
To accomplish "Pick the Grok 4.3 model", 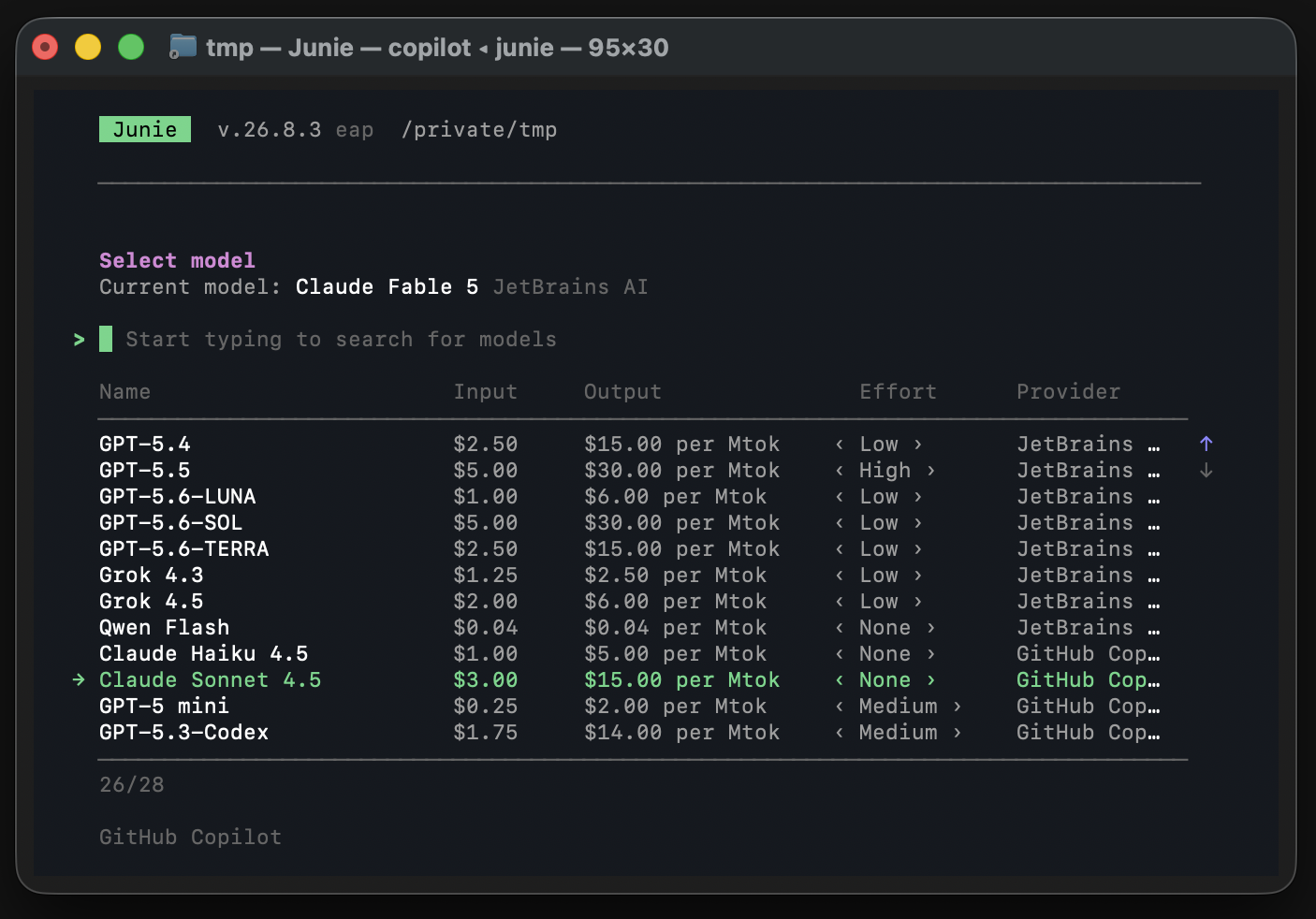I will [x=152, y=576].
